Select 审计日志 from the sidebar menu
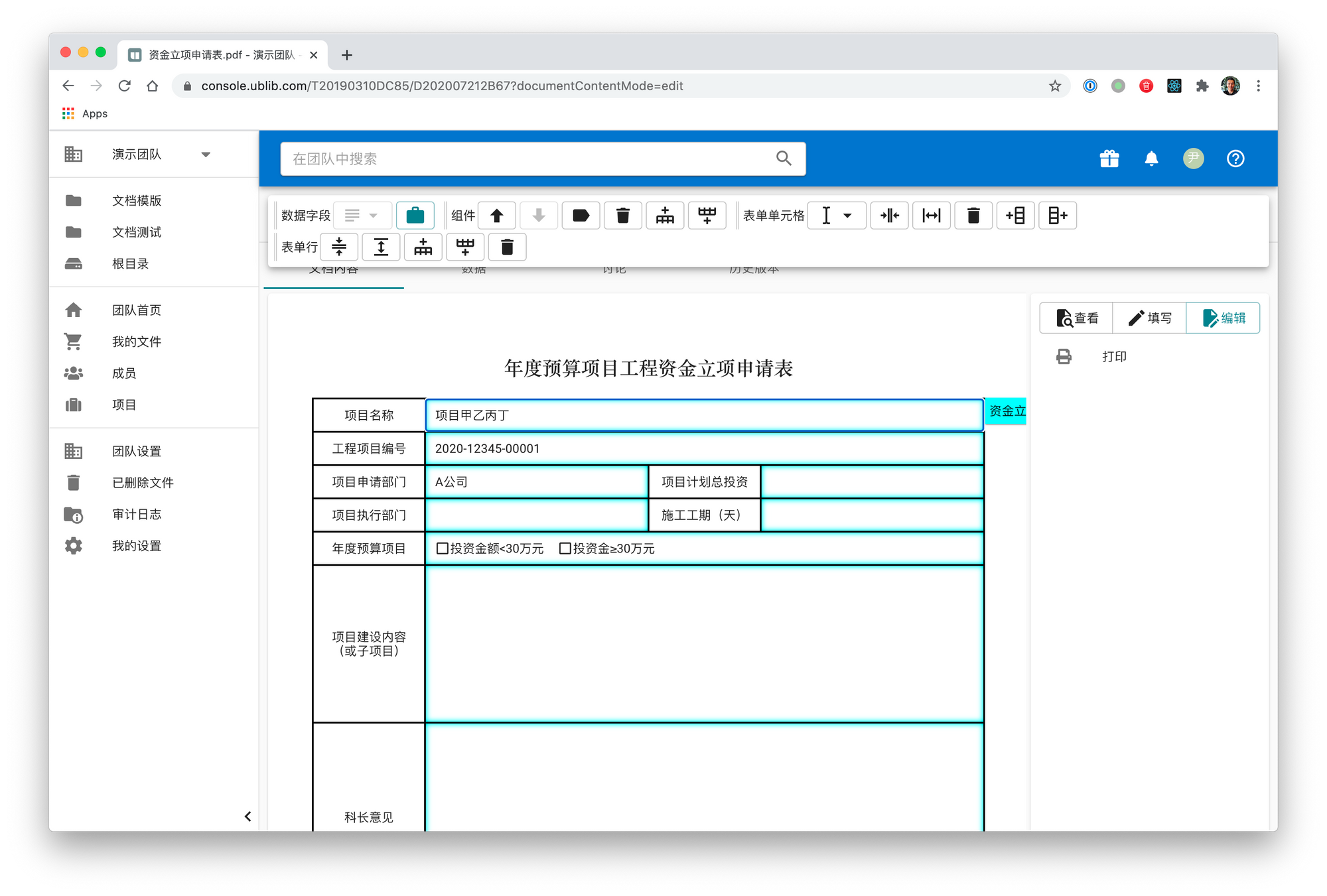Viewport: 1327px width, 896px height. coord(136,515)
